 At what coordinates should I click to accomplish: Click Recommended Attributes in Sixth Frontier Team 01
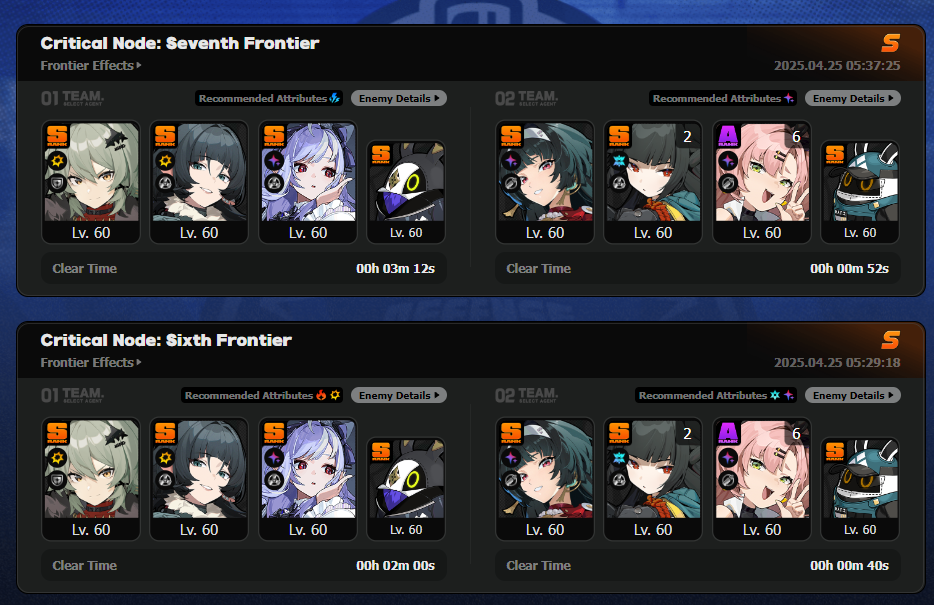coord(249,395)
